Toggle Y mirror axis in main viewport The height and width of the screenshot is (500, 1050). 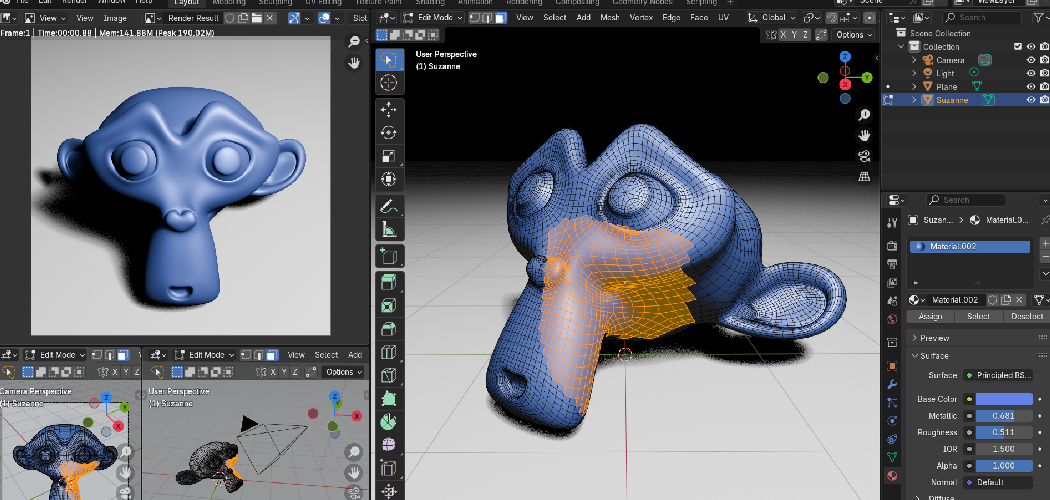pos(794,34)
